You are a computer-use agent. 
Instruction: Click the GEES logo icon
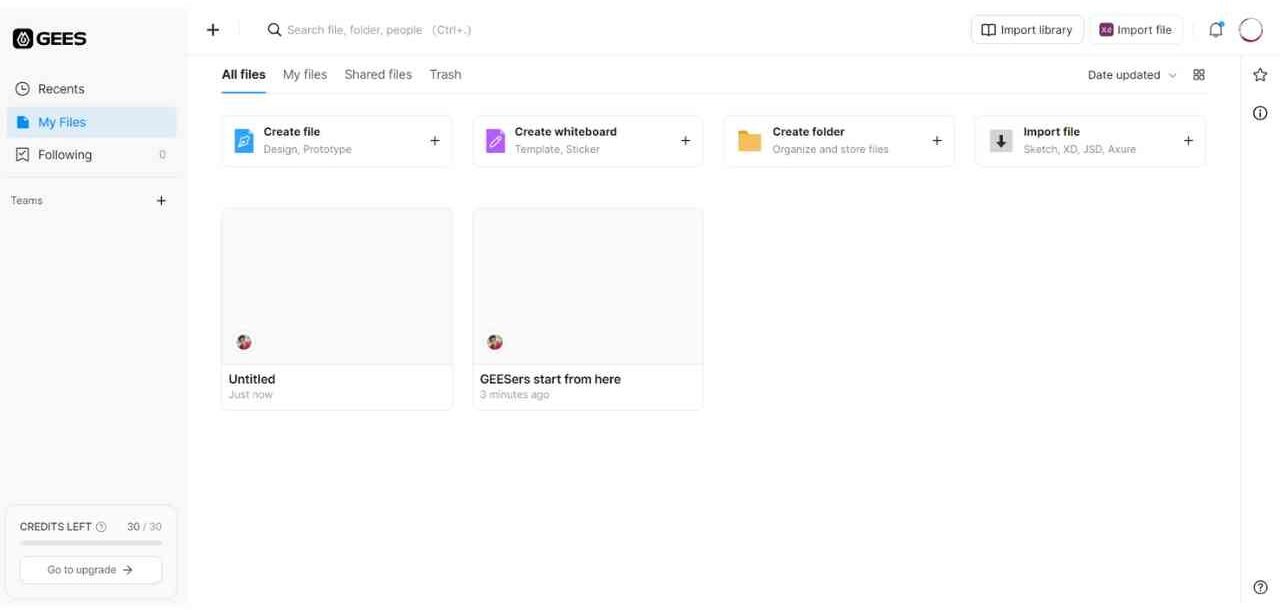coord(22,37)
